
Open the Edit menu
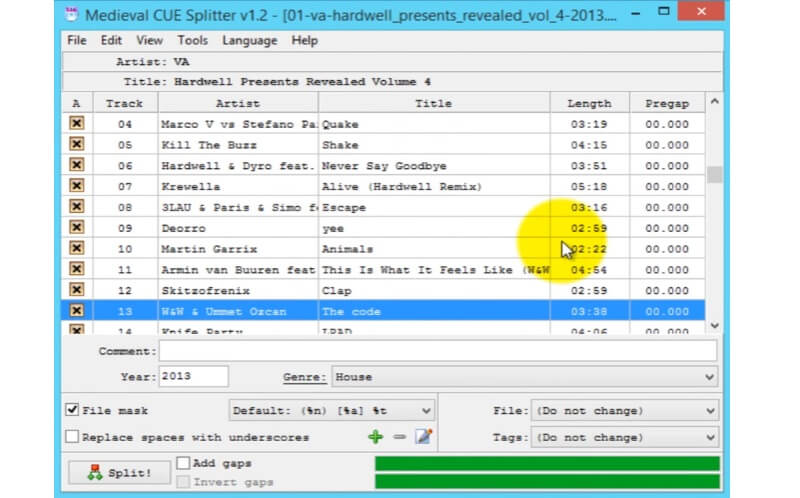coord(111,40)
